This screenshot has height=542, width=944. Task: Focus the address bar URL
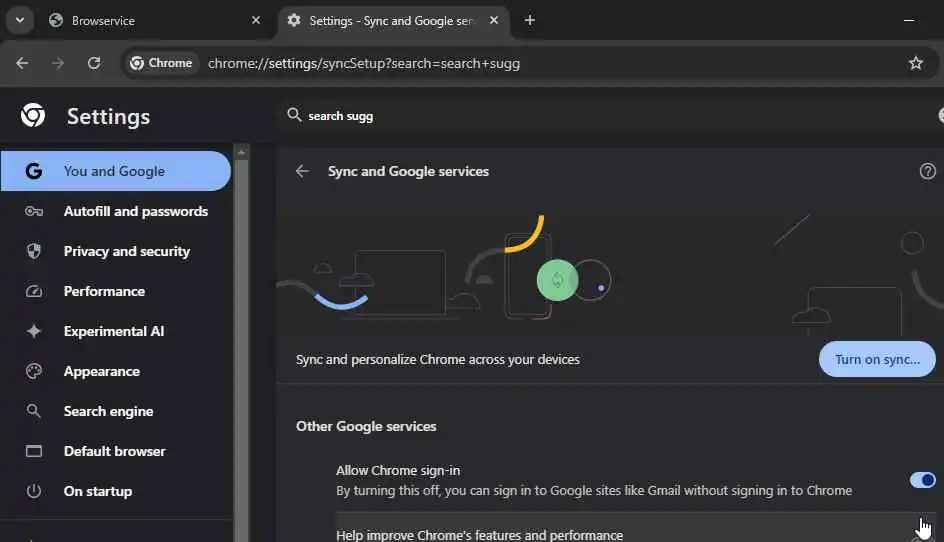[364, 63]
